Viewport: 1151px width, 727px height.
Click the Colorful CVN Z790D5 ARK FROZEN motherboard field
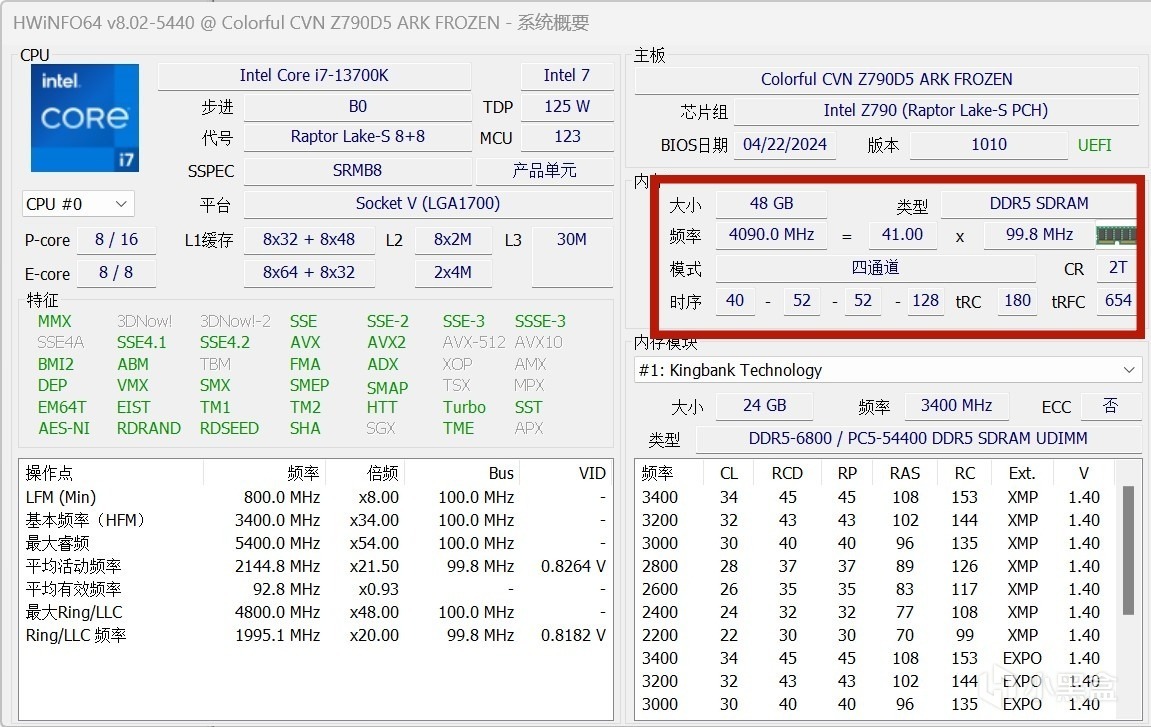(x=887, y=79)
